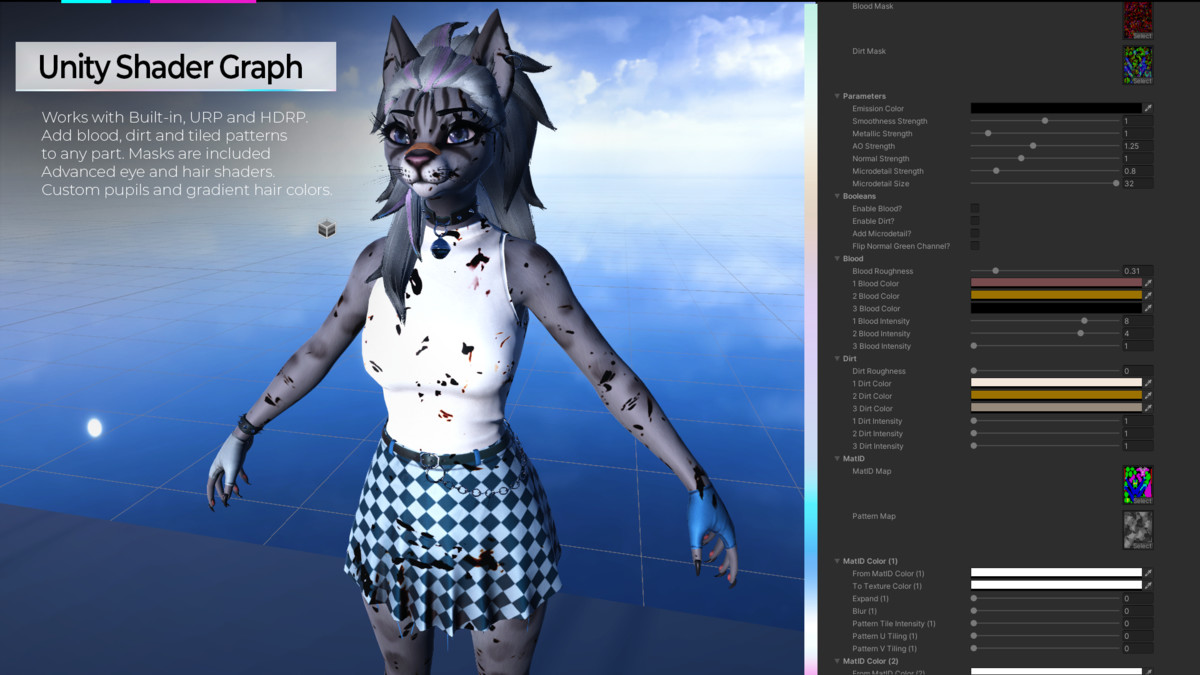This screenshot has height=675, width=1200.
Task: Open the 1 Blood Color swatch
Action: tap(1056, 284)
